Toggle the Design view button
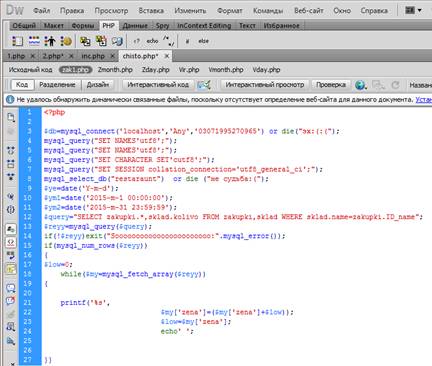The image size is (432, 366). click(x=98, y=85)
